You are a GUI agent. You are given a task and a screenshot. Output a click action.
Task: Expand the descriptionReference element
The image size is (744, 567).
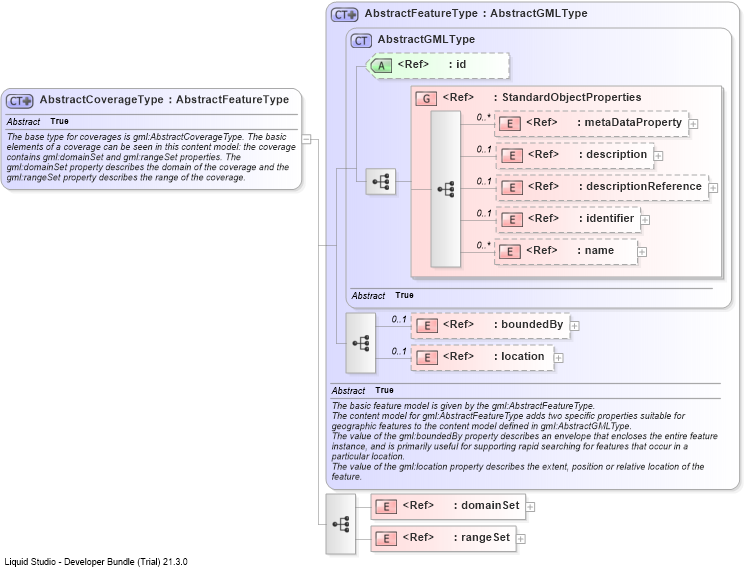[713, 188]
